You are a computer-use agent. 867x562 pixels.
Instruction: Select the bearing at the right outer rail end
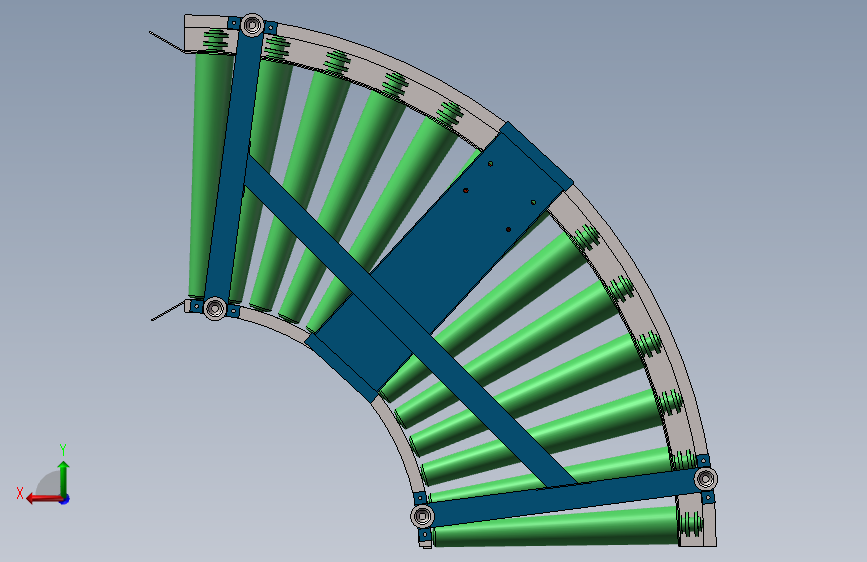tap(706, 478)
